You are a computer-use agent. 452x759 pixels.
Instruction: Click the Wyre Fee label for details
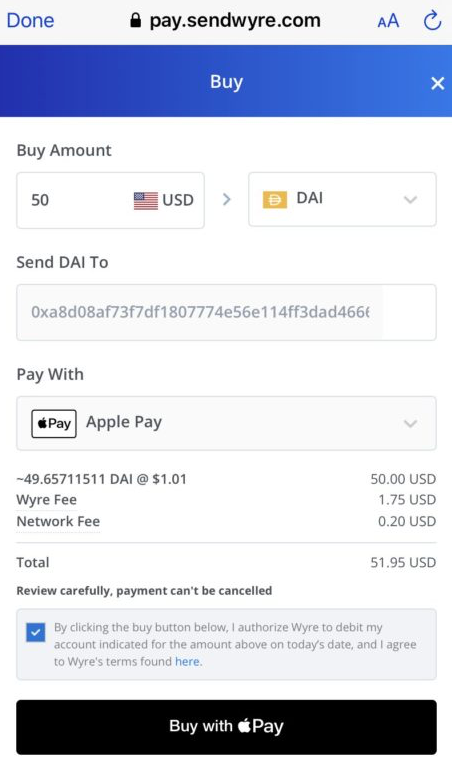pos(46,500)
